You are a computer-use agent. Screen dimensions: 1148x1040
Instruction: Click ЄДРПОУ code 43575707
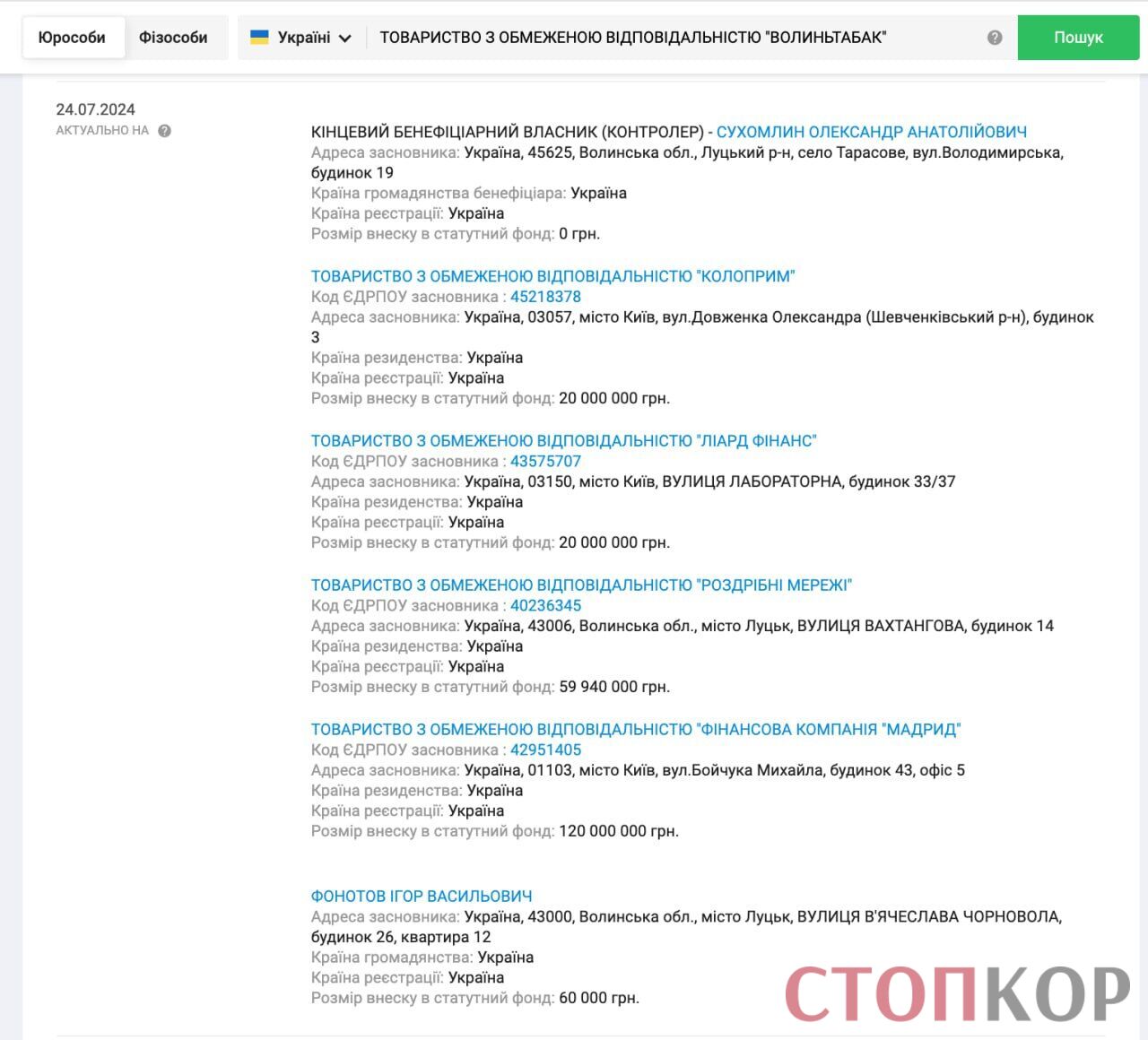[x=545, y=462]
